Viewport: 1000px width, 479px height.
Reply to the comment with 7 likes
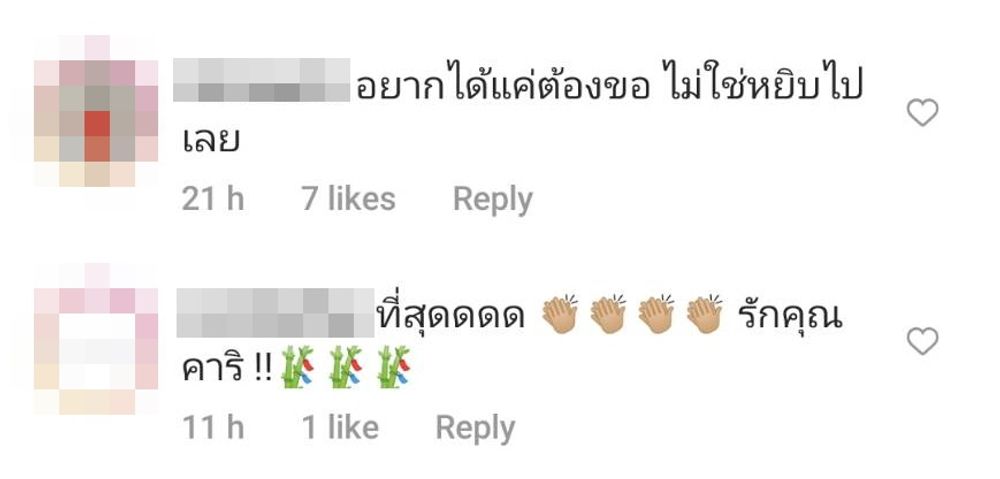tap(492, 200)
